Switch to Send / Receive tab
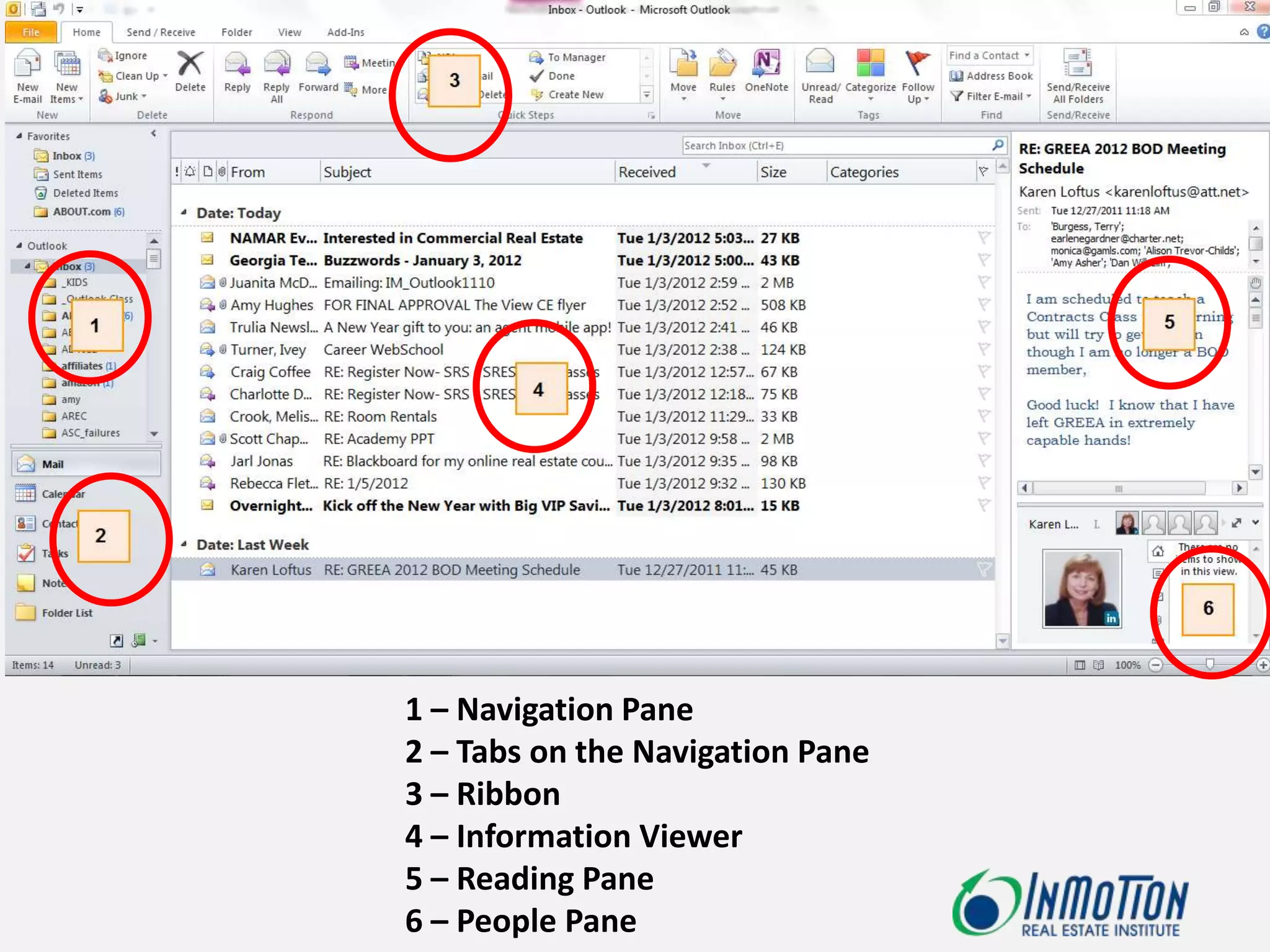Image resolution: width=1270 pixels, height=952 pixels. tap(161, 32)
